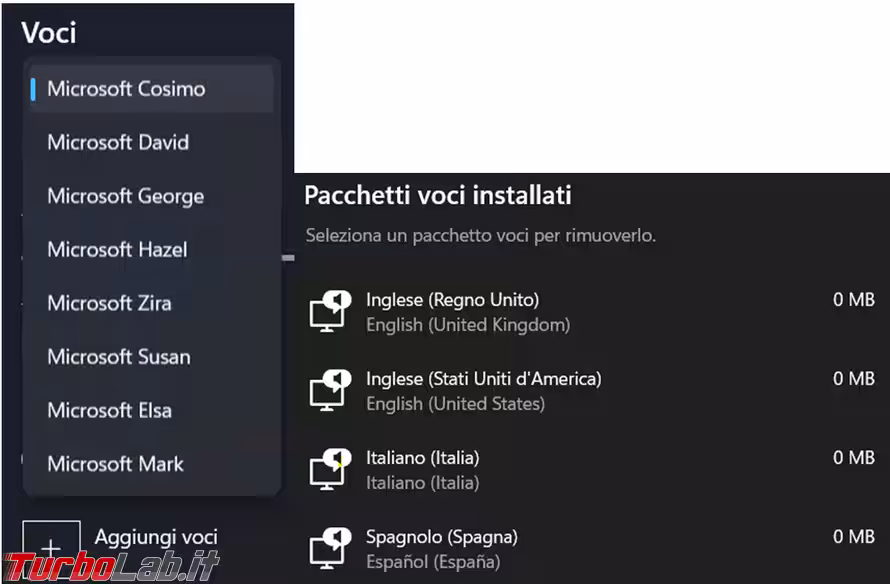Image resolution: width=890 pixels, height=584 pixels.
Task: Select the Italiano (Italia) voice package
Action: tap(422, 458)
